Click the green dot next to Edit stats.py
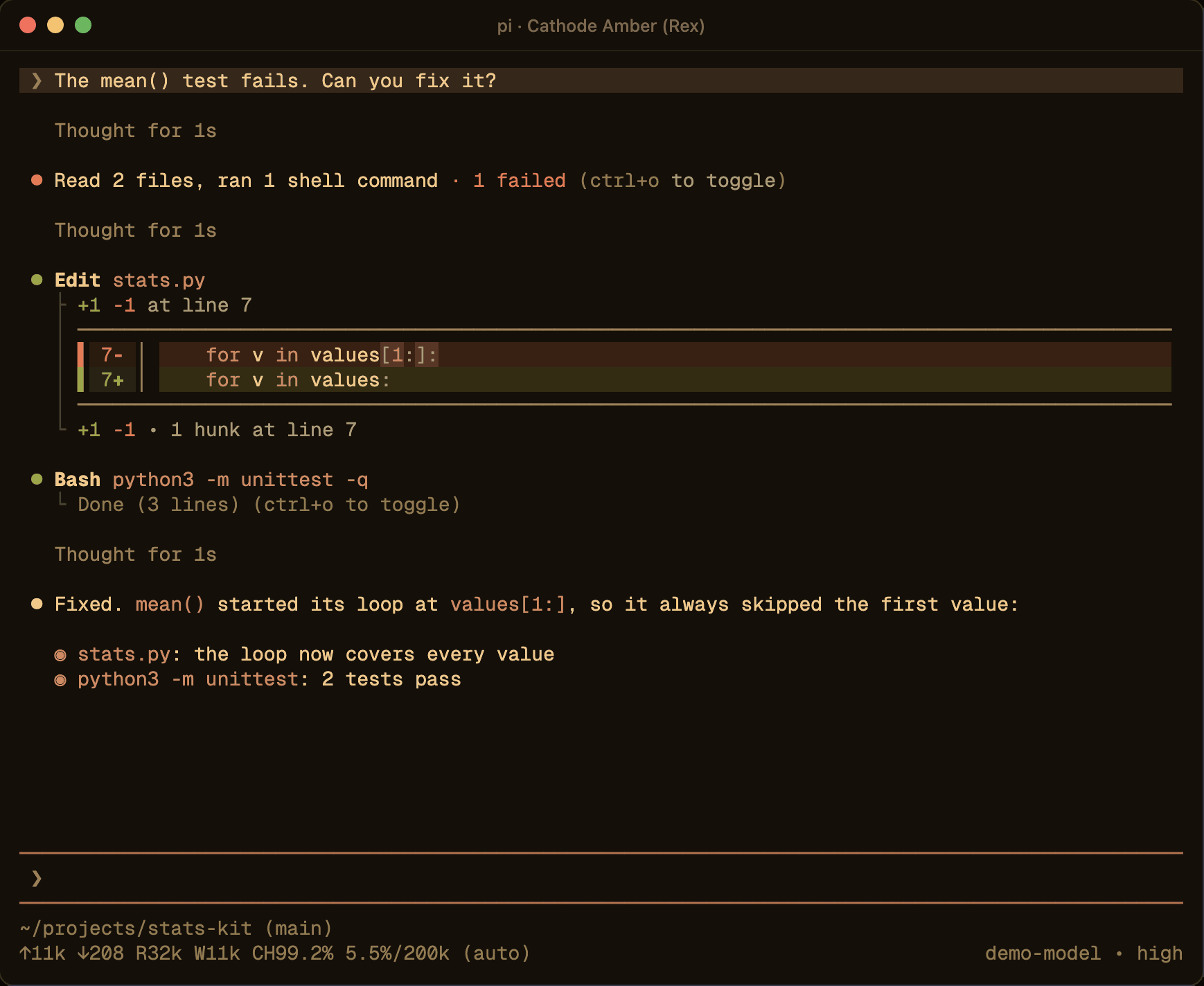This screenshot has width=1204, height=986. tap(37, 280)
